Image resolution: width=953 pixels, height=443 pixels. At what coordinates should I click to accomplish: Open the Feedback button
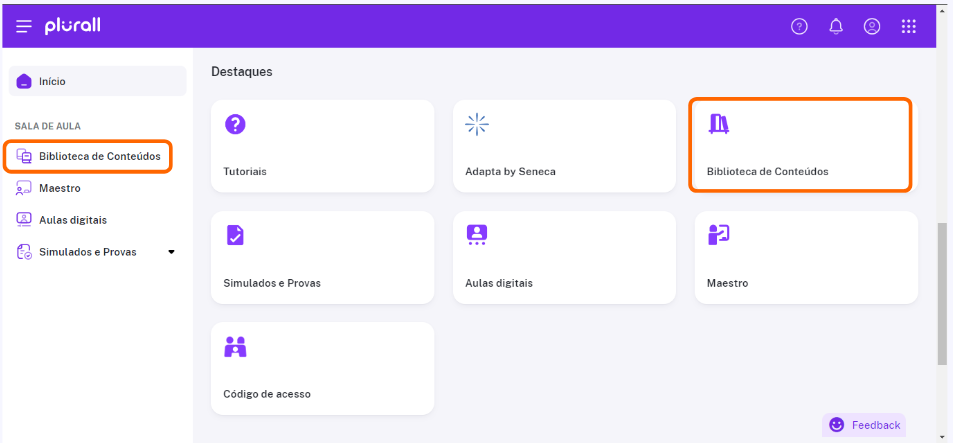864,425
